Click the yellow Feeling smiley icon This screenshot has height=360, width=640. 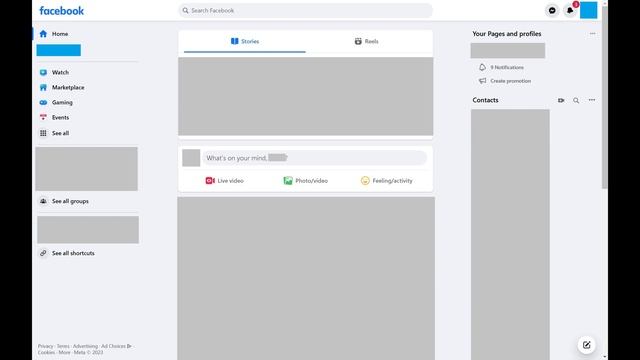[x=365, y=180]
